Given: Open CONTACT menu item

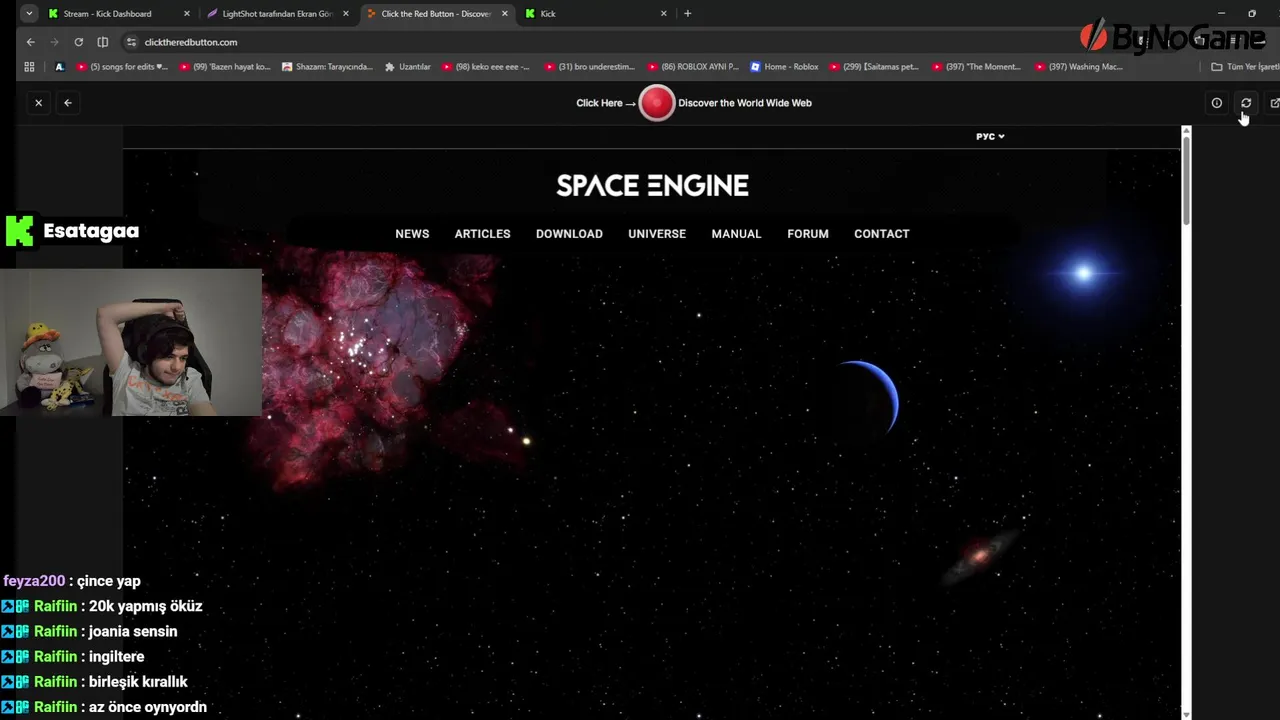Looking at the screenshot, I should (x=882, y=234).
